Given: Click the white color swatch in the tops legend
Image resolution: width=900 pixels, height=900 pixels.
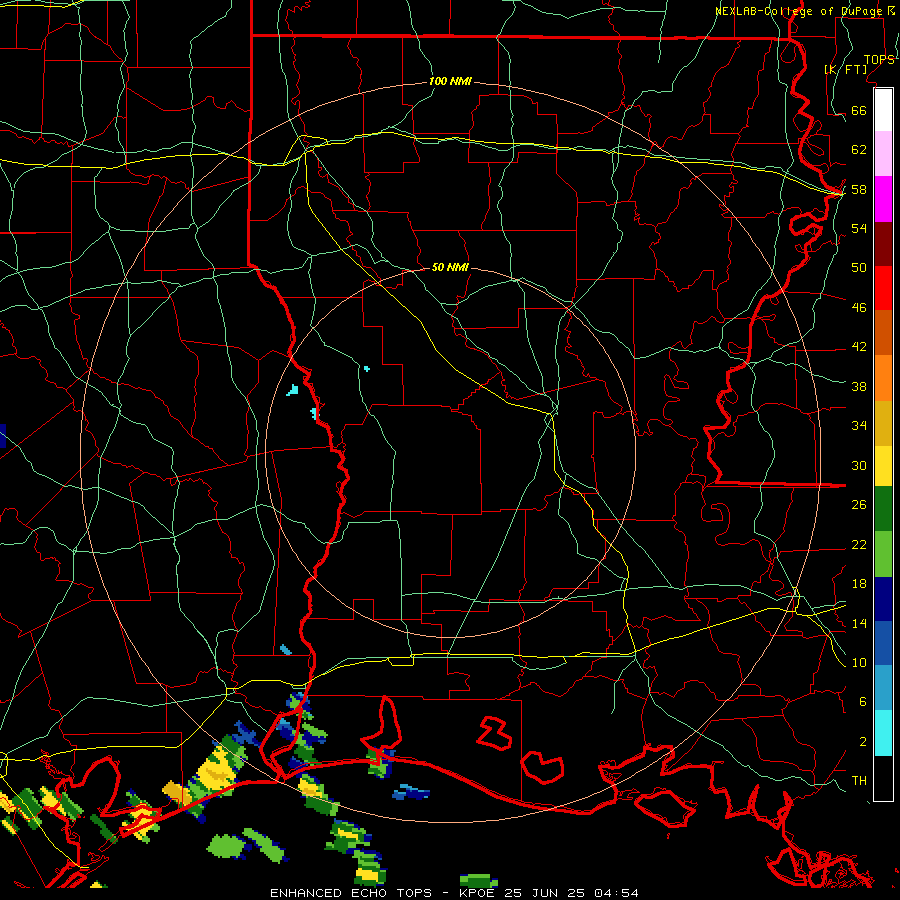Looking at the screenshot, I should [x=883, y=110].
